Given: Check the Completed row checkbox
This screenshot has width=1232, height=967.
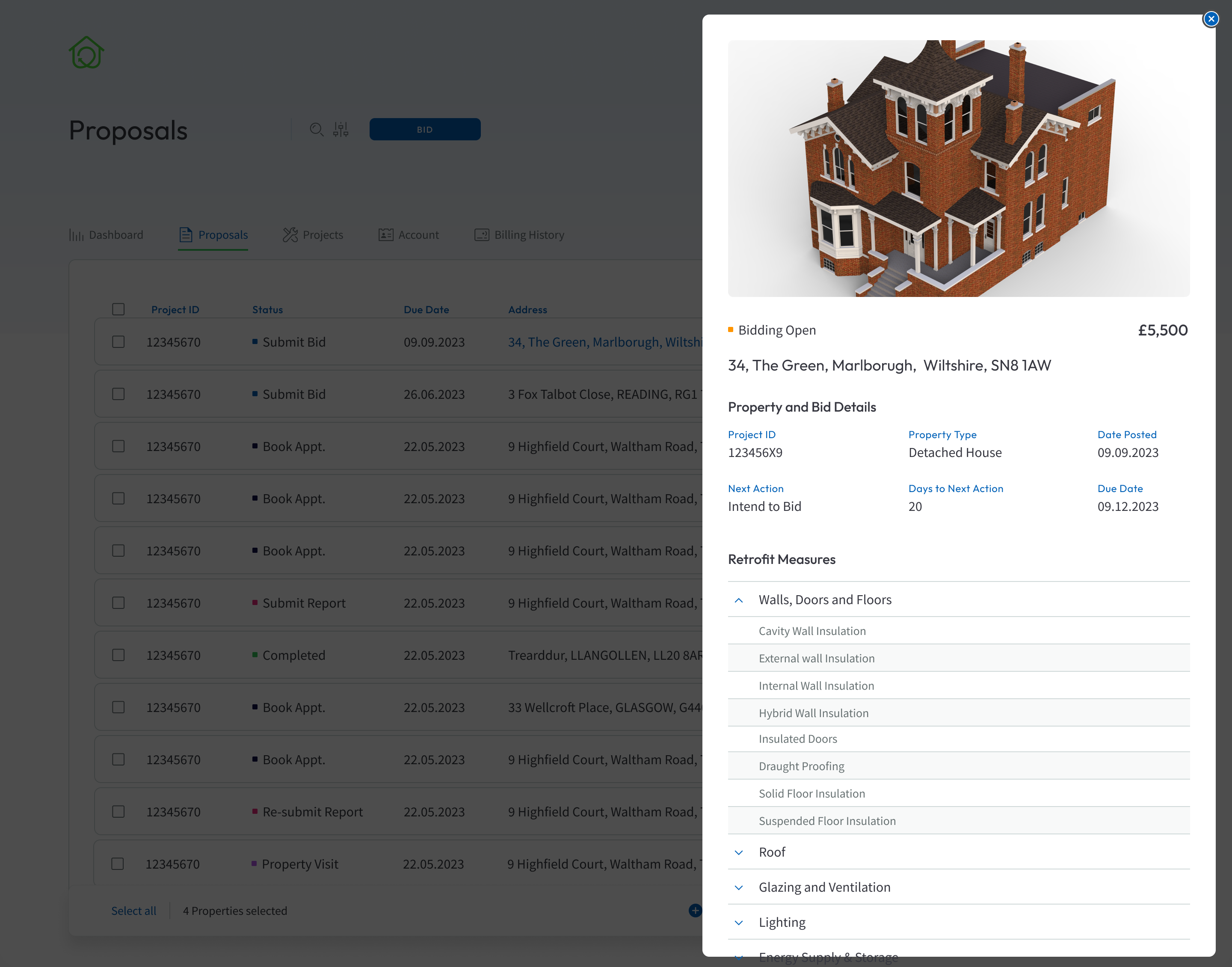Looking at the screenshot, I should [118, 655].
